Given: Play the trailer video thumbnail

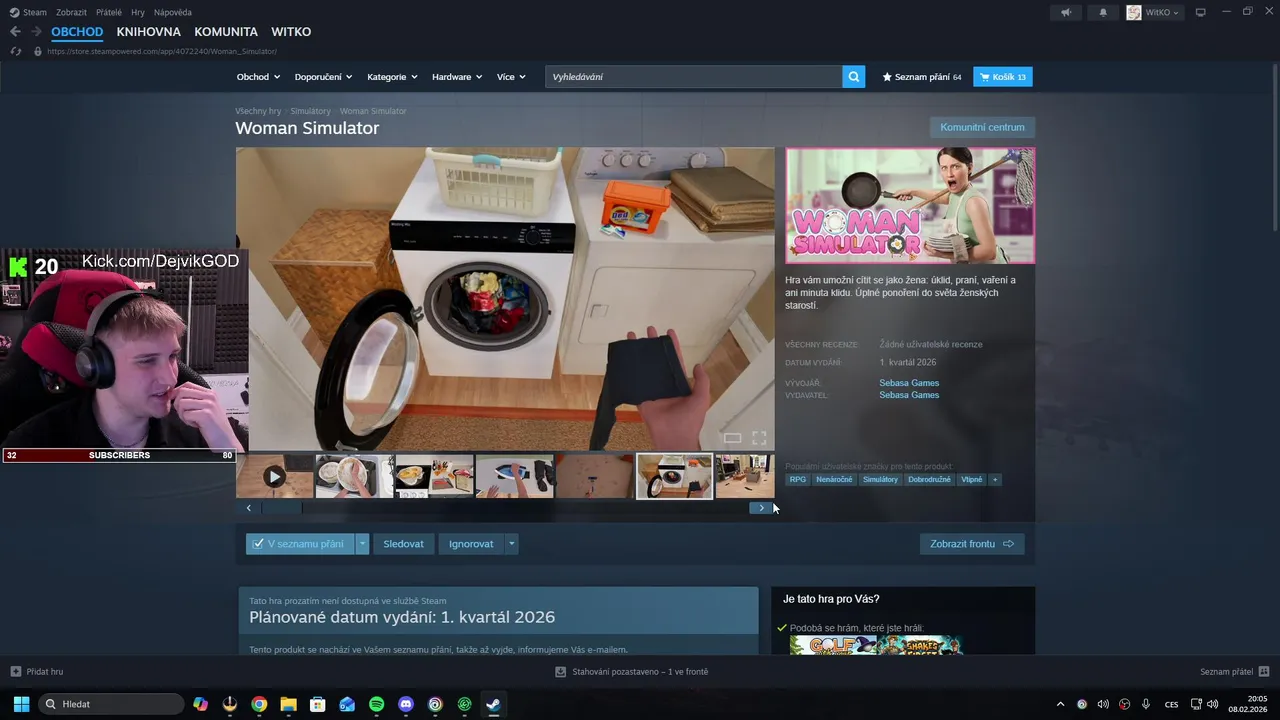Looking at the screenshot, I should pos(275,477).
